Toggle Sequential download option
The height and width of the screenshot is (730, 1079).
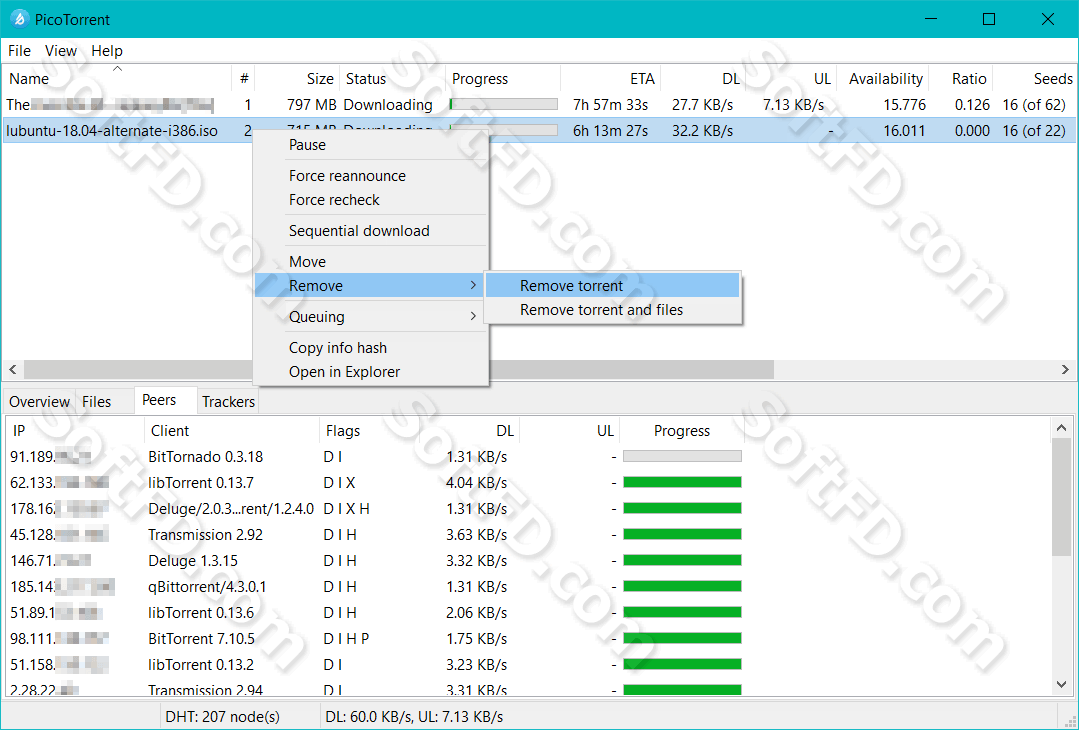click(372, 231)
